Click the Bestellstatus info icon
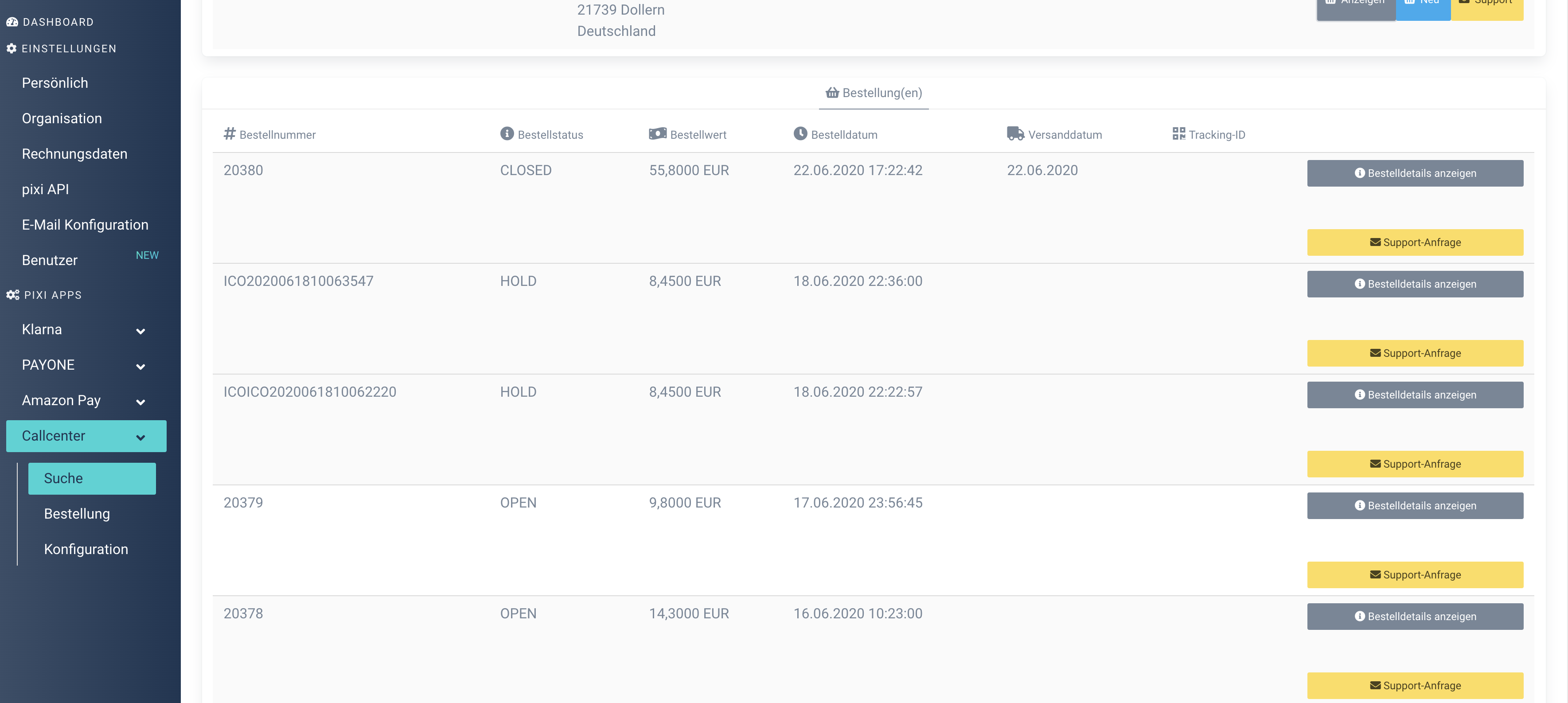This screenshot has width=1568, height=703. (507, 133)
